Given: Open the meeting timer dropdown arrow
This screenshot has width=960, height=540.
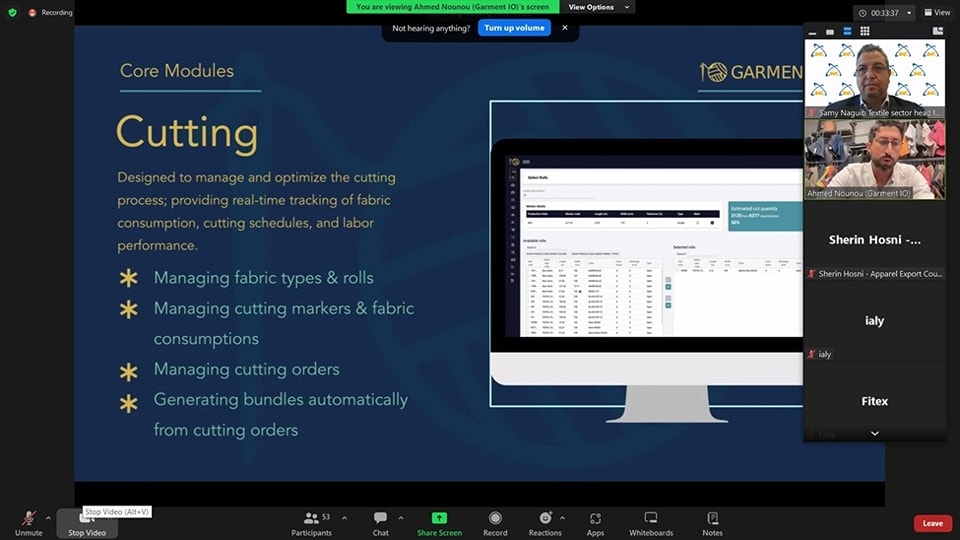Looking at the screenshot, I should coord(909,13).
